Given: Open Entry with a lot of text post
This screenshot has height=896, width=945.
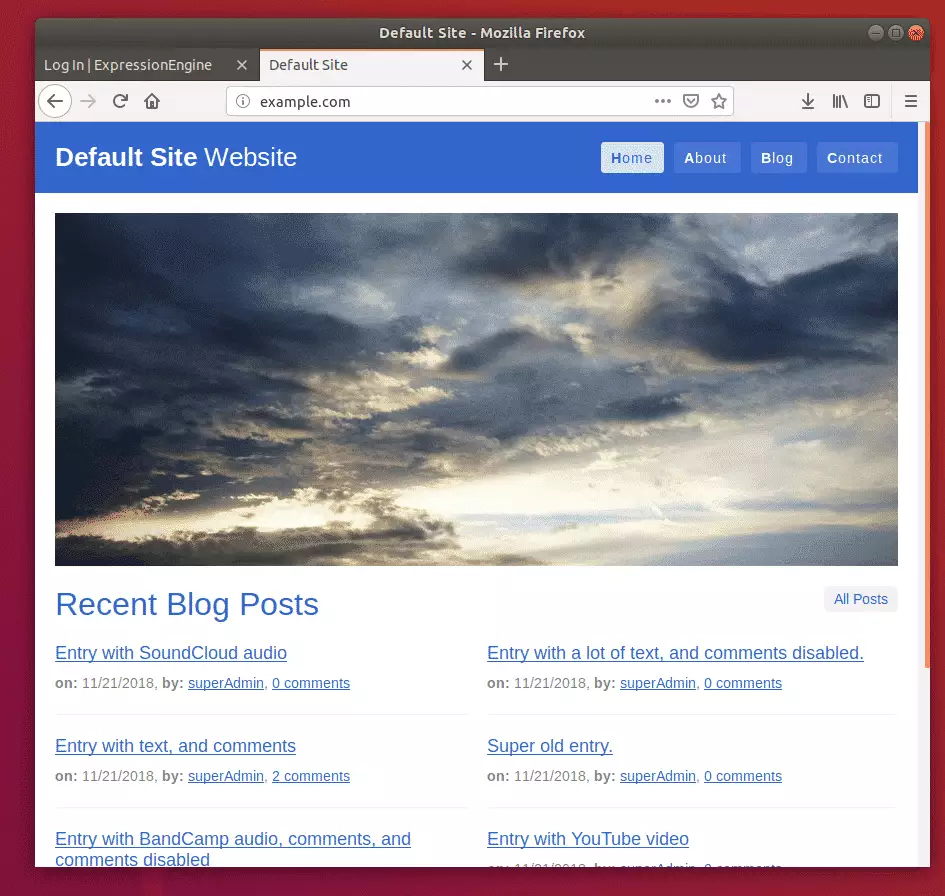Looking at the screenshot, I should [675, 653].
